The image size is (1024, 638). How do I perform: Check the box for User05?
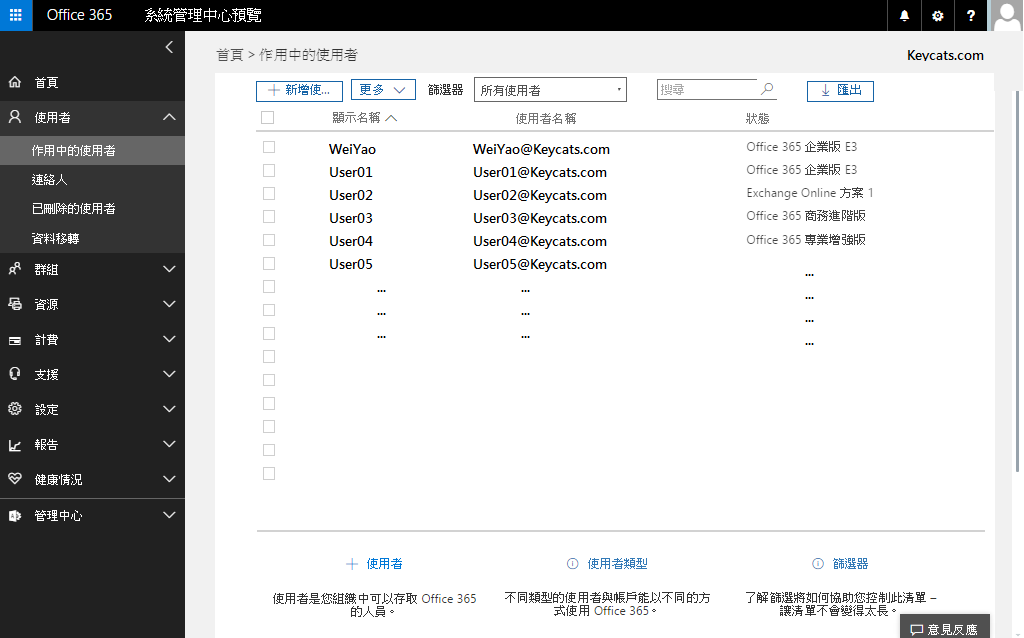[x=268, y=263]
